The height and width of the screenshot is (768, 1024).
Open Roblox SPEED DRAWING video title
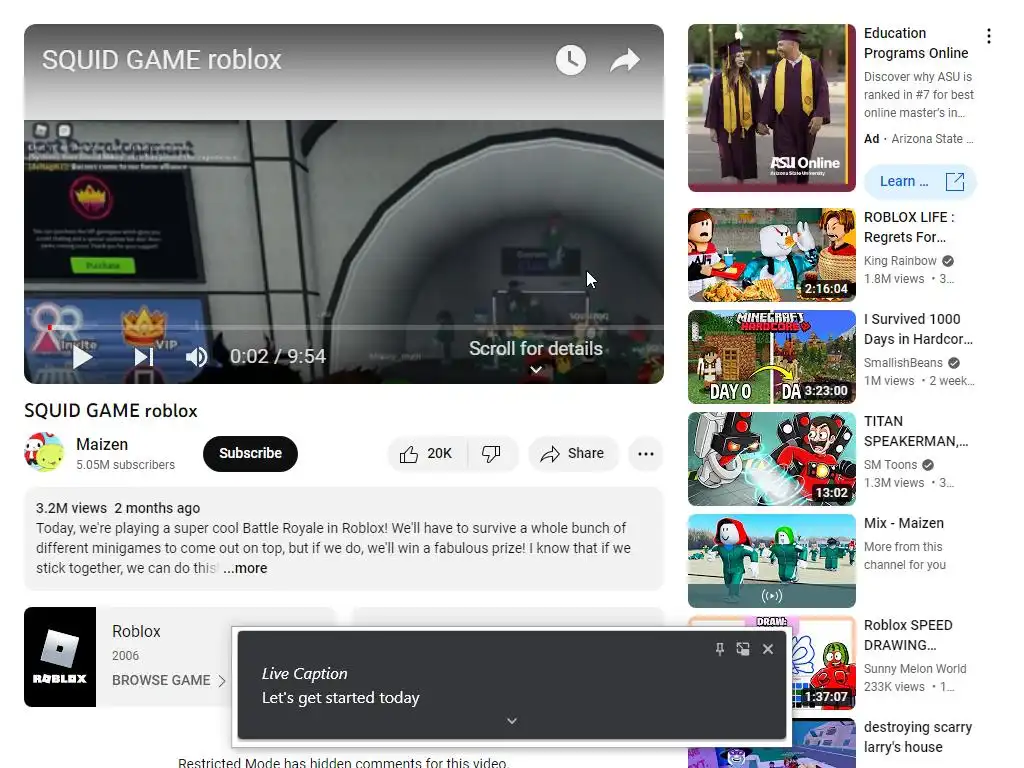click(908, 635)
